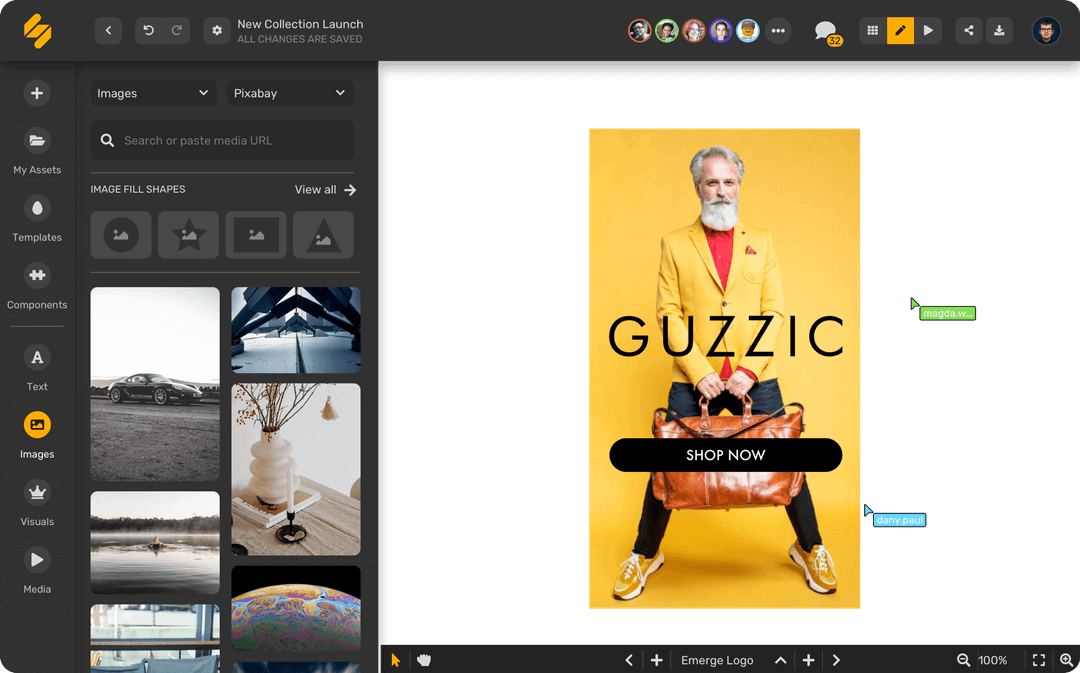Select the triangle image fill shape
The height and width of the screenshot is (673, 1080).
pyautogui.click(x=323, y=235)
